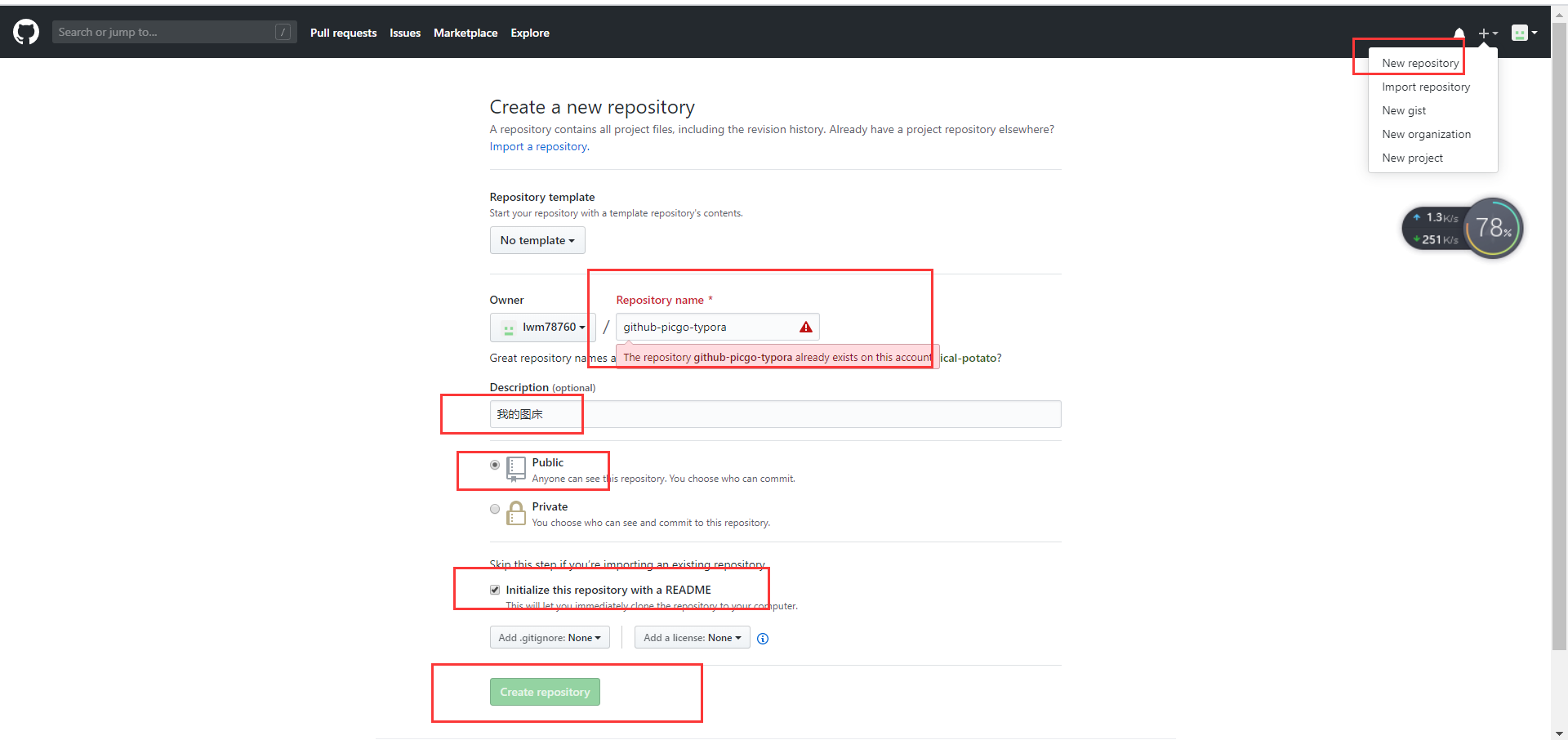Click the Initialize this repository with a README label
Screen dimensions: 1568x740
608,590
